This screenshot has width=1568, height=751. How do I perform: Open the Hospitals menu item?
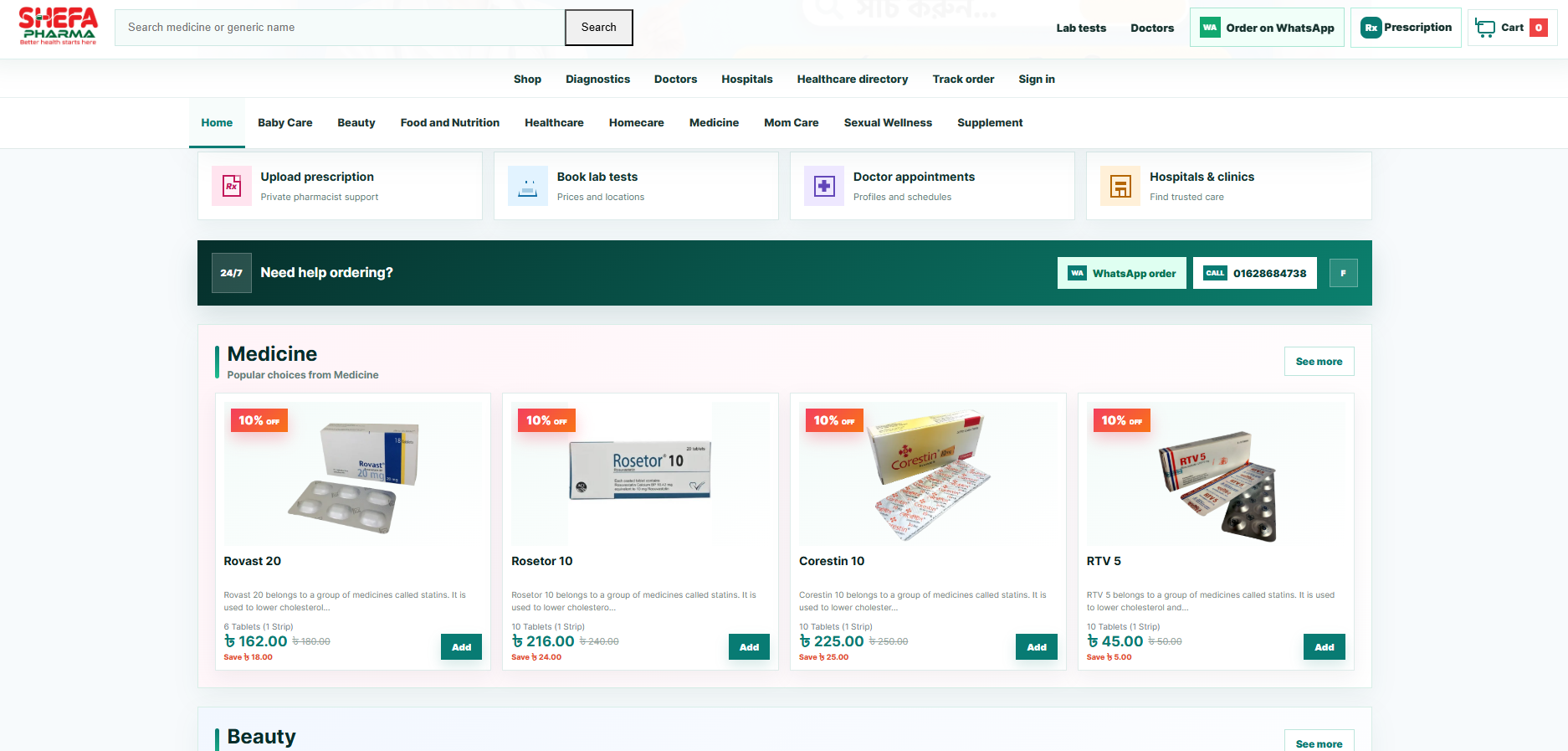[747, 79]
